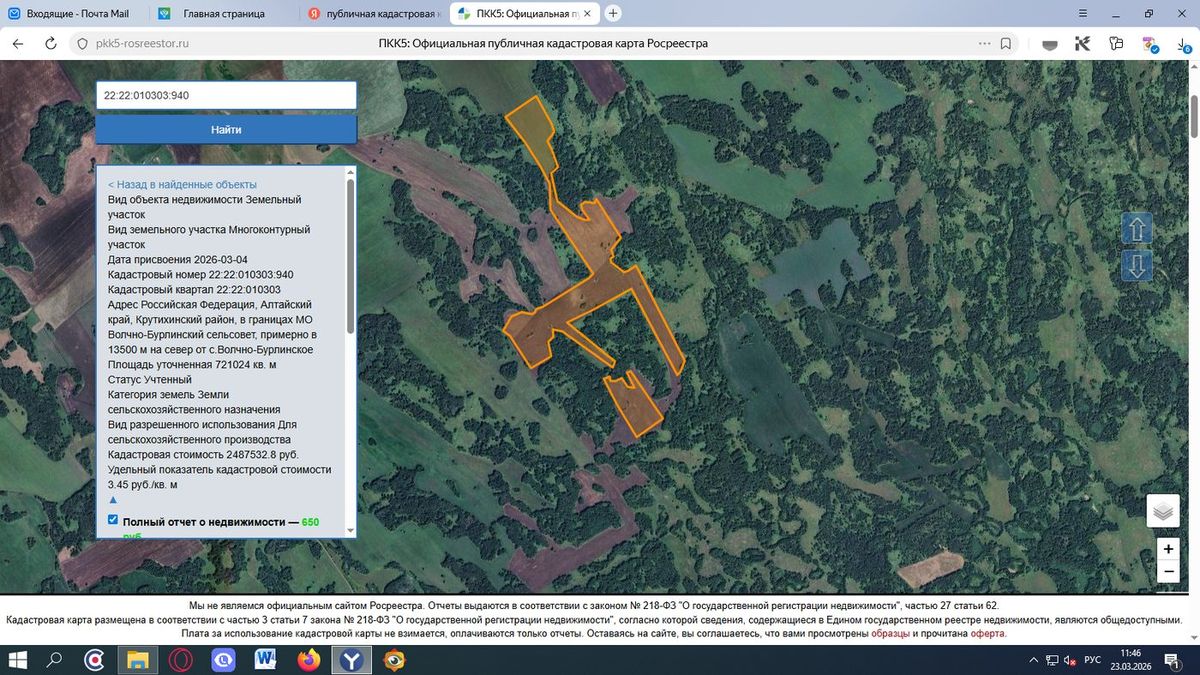Open the оферта link in the footer
The image size is (1200, 675).
click(x=988, y=634)
